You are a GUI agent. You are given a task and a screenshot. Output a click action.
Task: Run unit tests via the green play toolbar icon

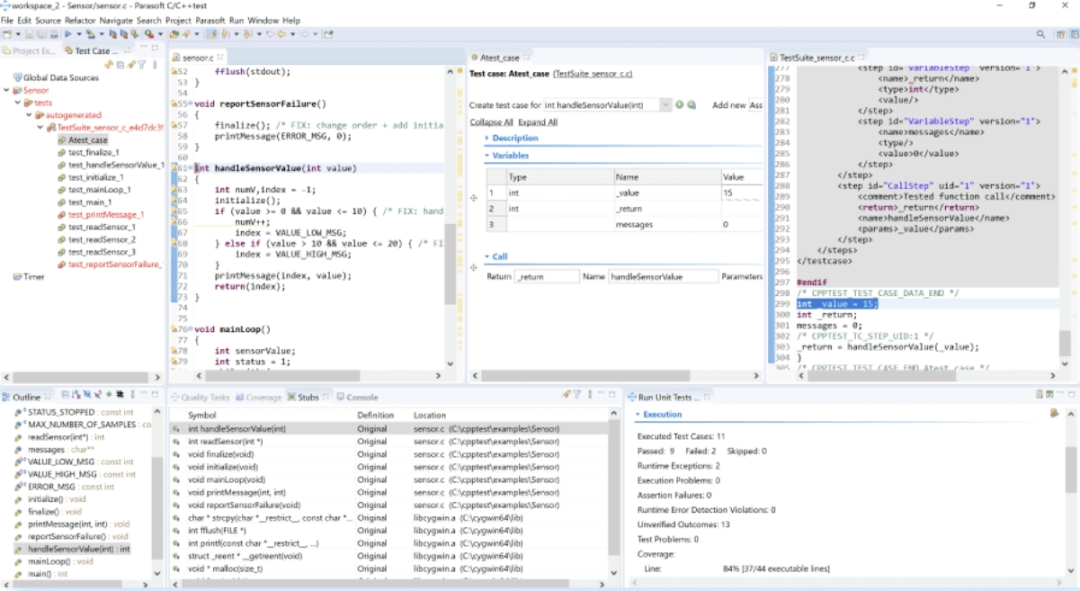(x=148, y=34)
